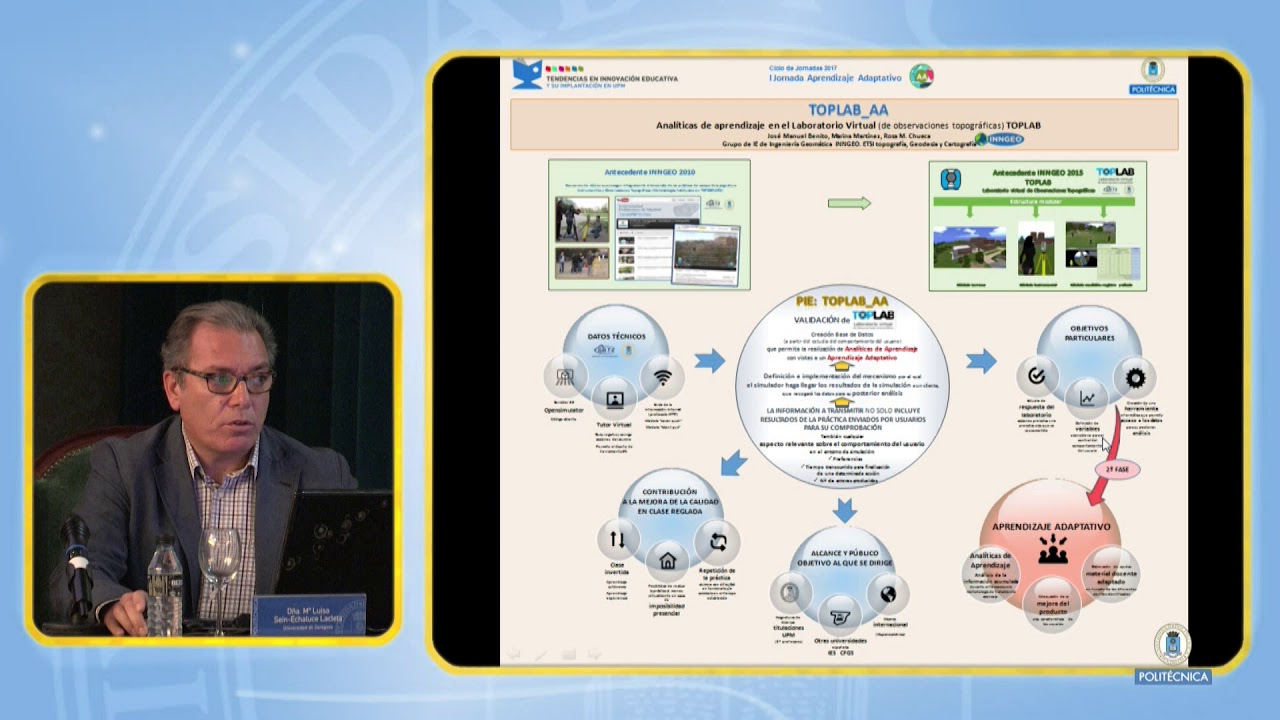Click the TOPLAB_AA slide title
This screenshot has width=1280, height=720.
point(849,110)
